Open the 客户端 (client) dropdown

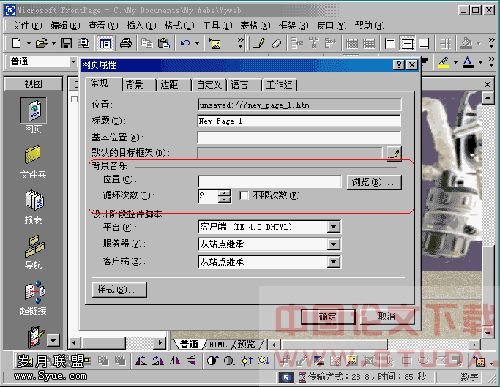333,262
